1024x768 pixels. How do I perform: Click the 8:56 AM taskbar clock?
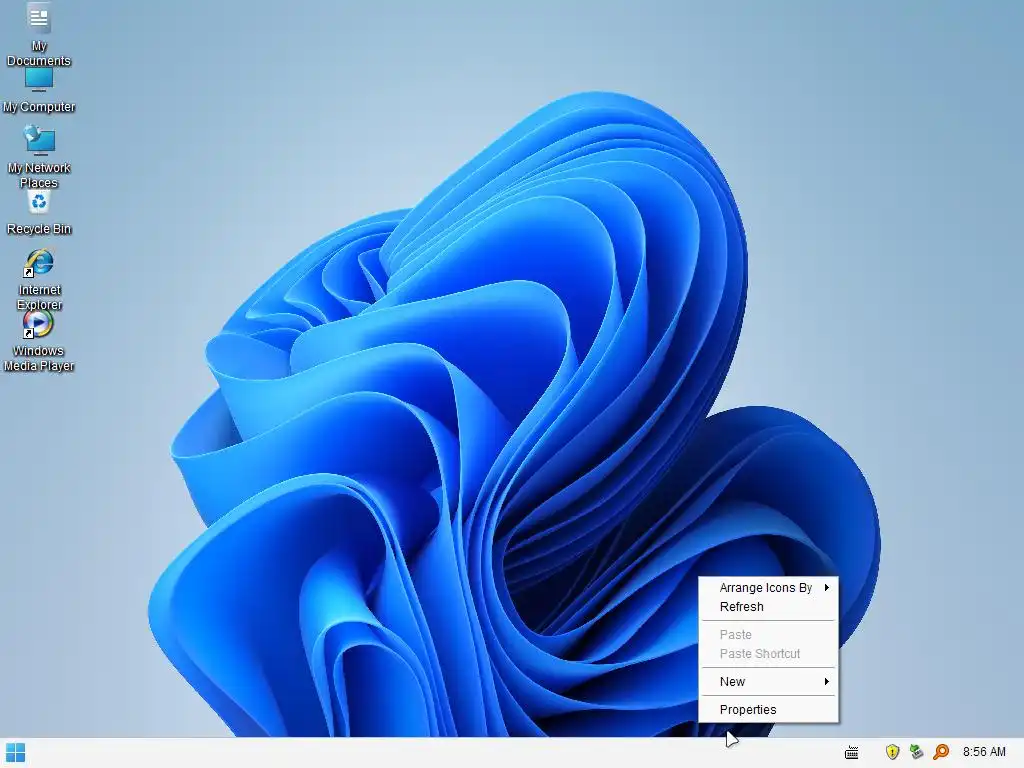click(x=984, y=752)
